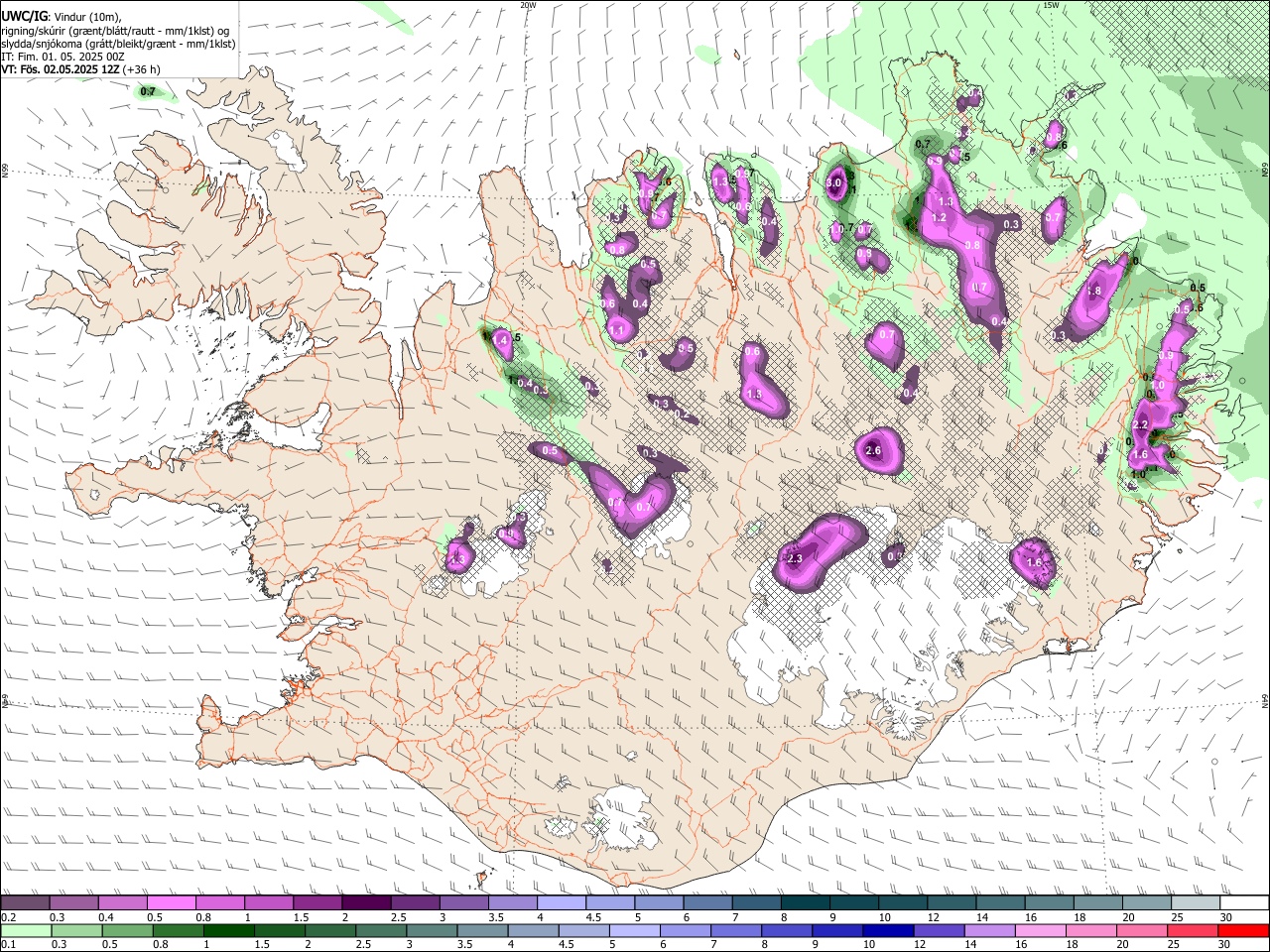This screenshot has width=1270, height=952.
Task: Click the 2.3 precipitation value on the map
Action: [x=794, y=559]
